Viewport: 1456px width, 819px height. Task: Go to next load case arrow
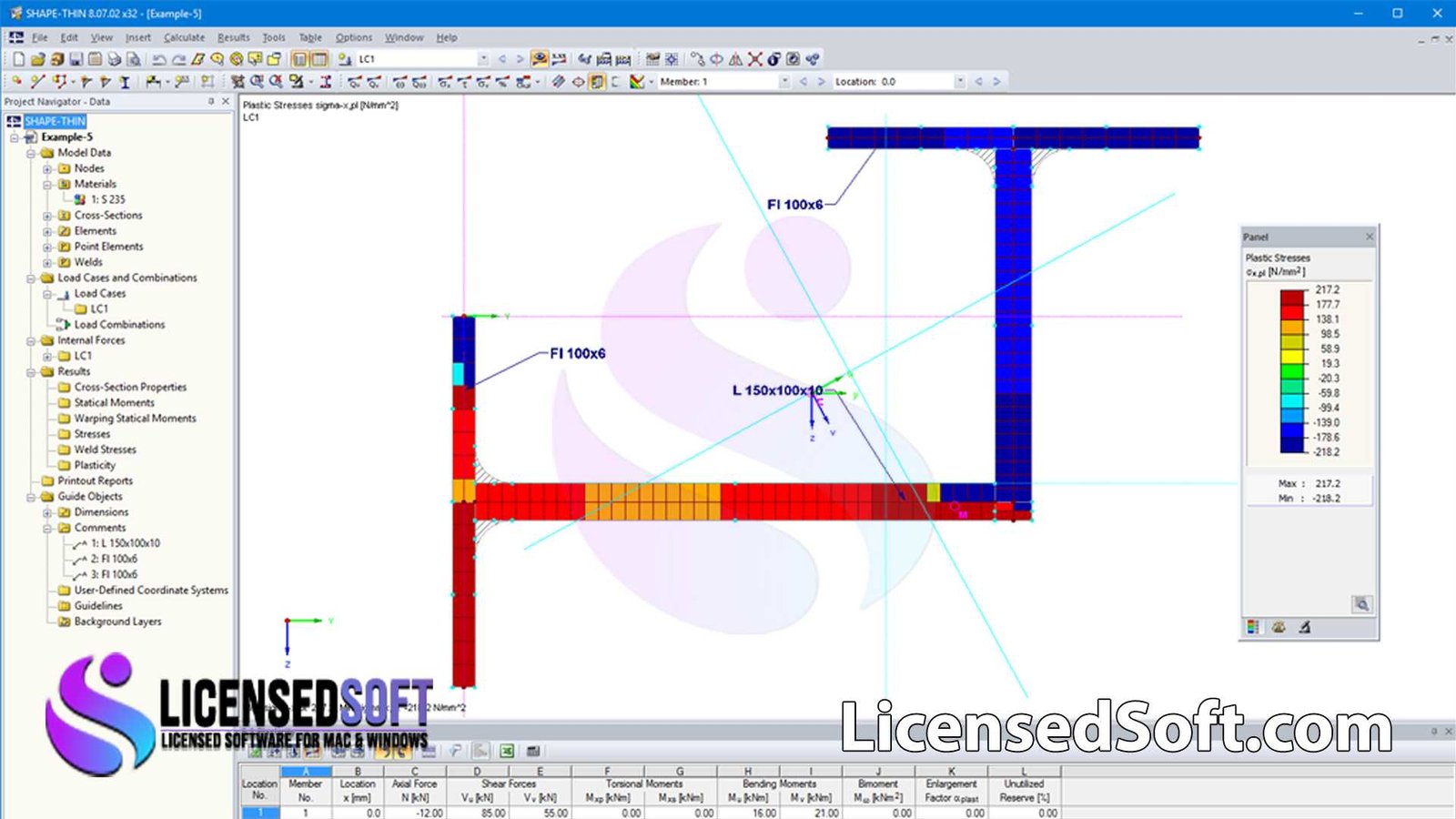[520, 59]
